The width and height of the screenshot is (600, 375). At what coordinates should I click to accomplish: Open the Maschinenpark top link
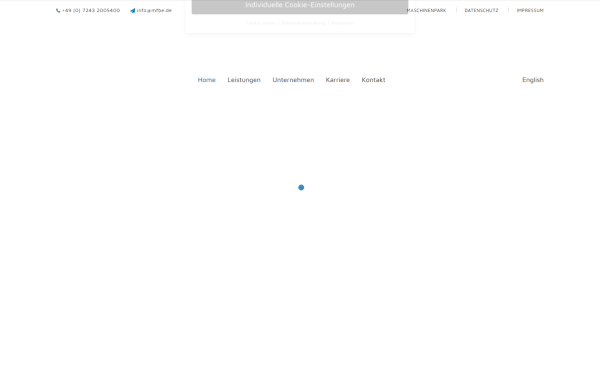pos(426,10)
